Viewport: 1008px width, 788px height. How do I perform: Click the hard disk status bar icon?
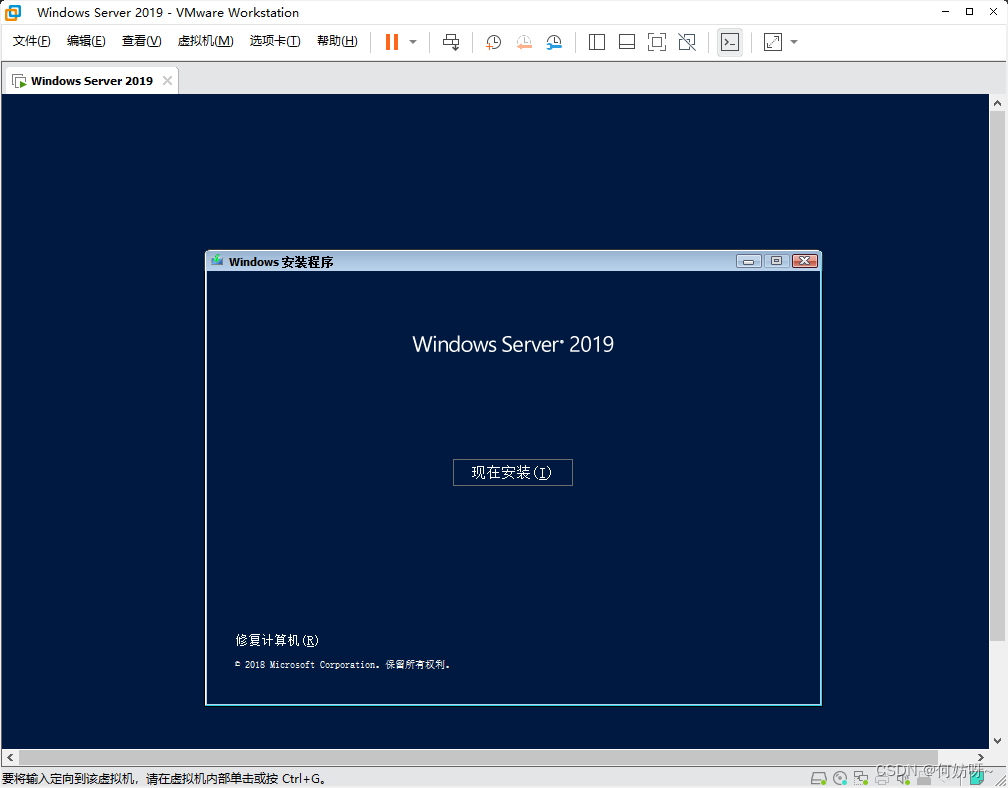tap(818, 779)
